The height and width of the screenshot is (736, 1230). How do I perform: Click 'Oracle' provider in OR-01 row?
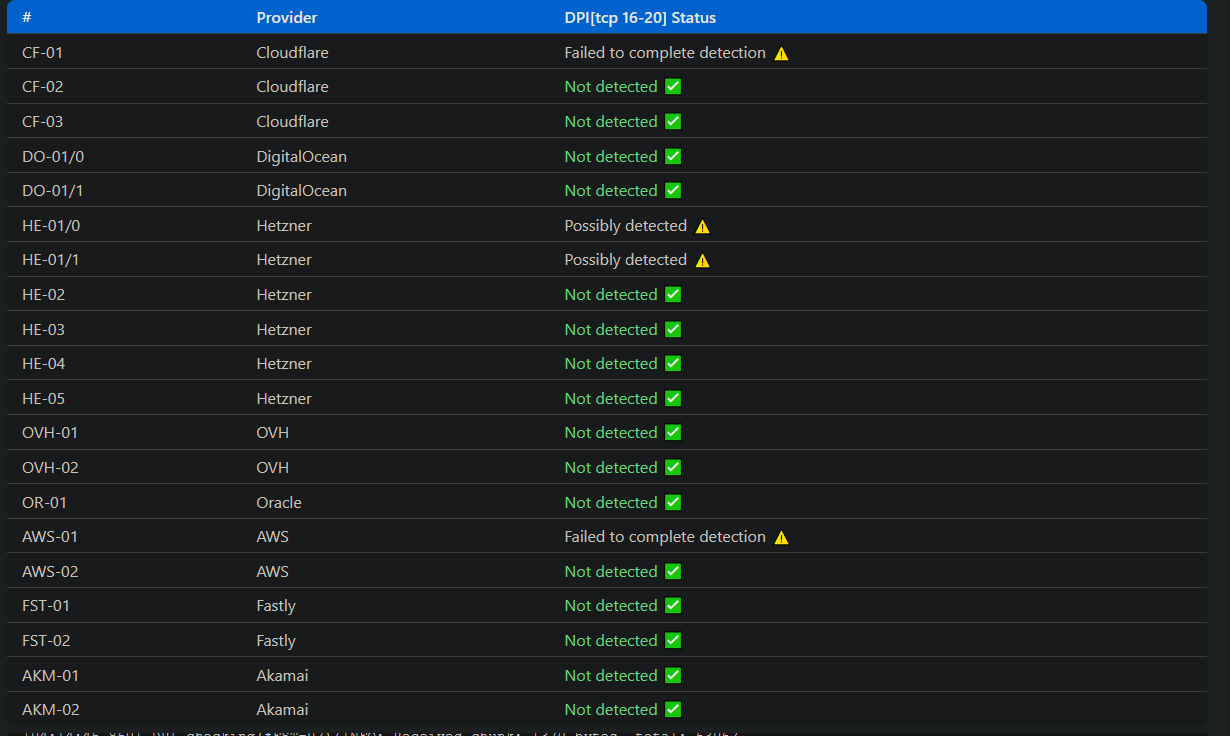279,503
